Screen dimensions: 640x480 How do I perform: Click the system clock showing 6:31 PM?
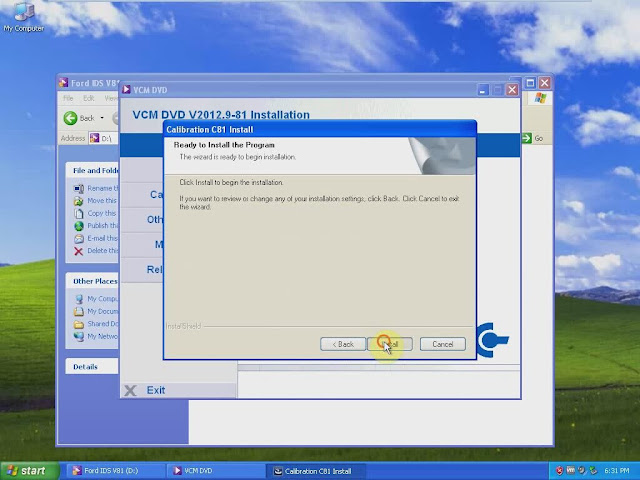[x=616, y=471]
